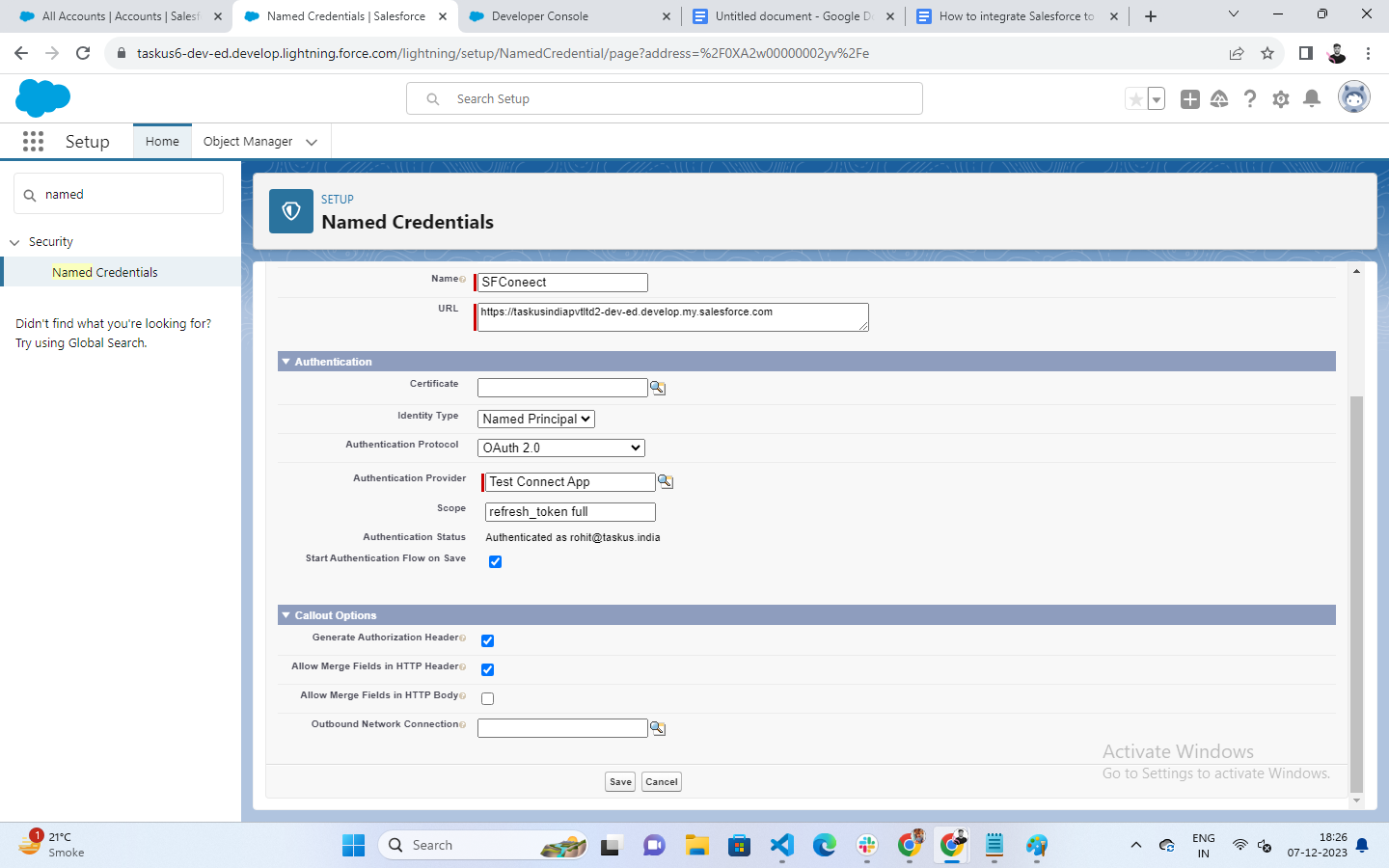Bookmark this page with star icon

pos(1267,53)
